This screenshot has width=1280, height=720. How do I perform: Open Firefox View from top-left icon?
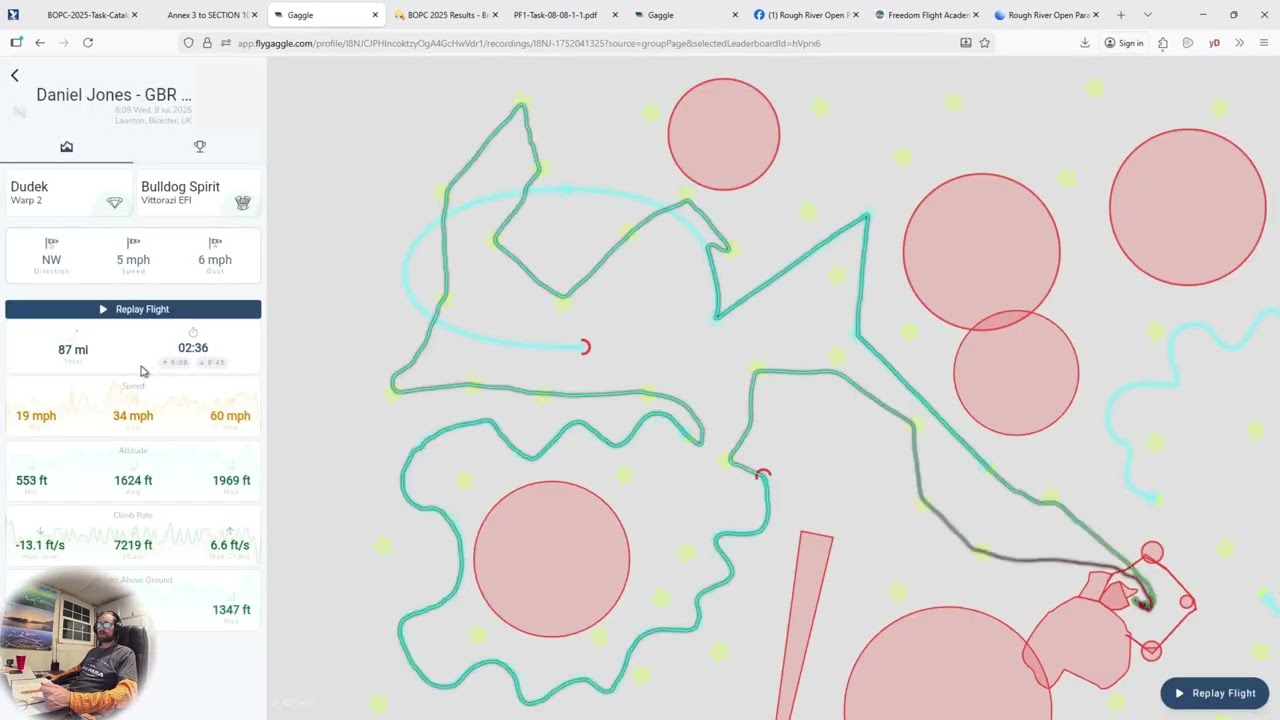(x=13, y=15)
